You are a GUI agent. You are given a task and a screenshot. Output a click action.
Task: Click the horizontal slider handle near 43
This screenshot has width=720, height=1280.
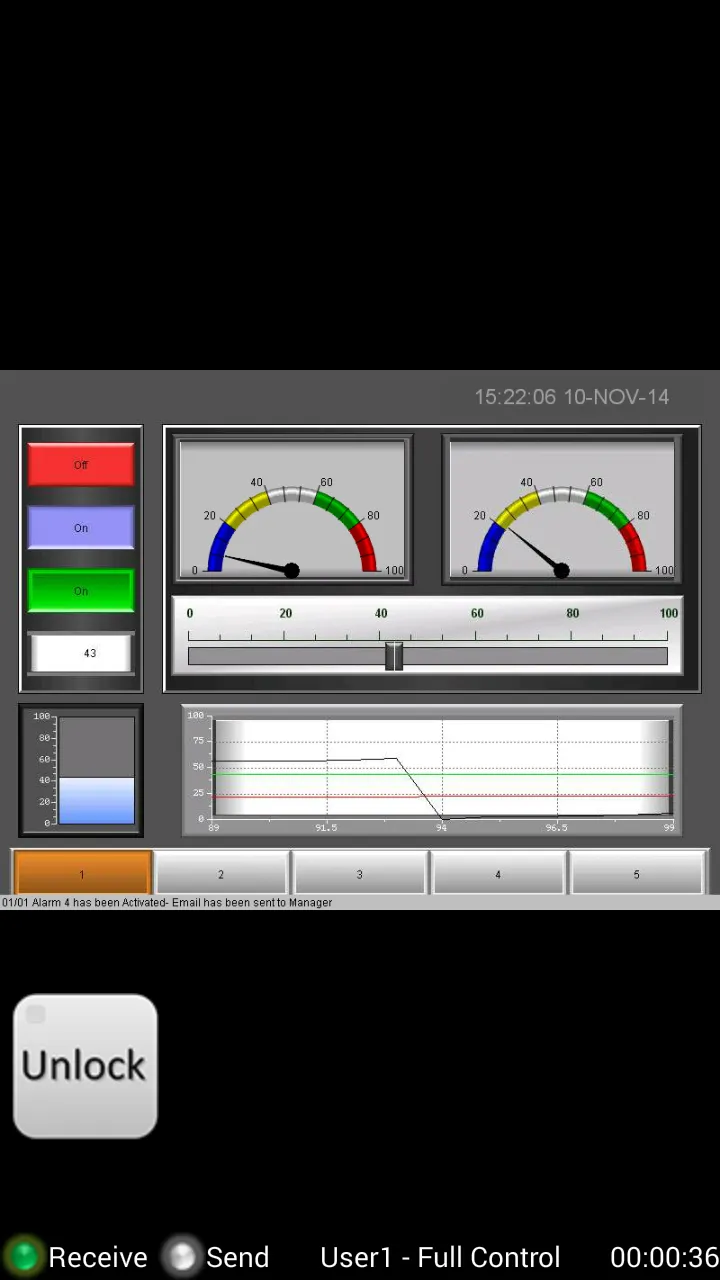point(394,656)
